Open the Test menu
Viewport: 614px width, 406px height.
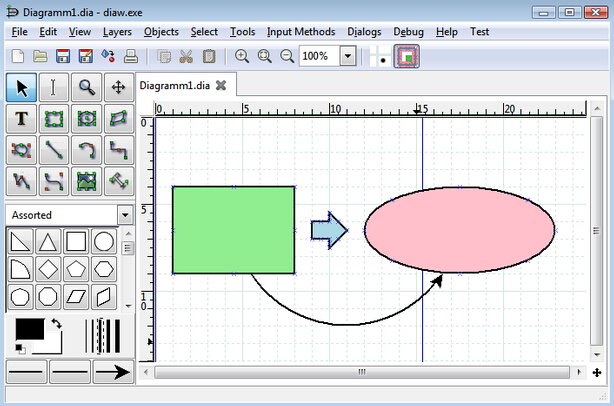tap(479, 32)
